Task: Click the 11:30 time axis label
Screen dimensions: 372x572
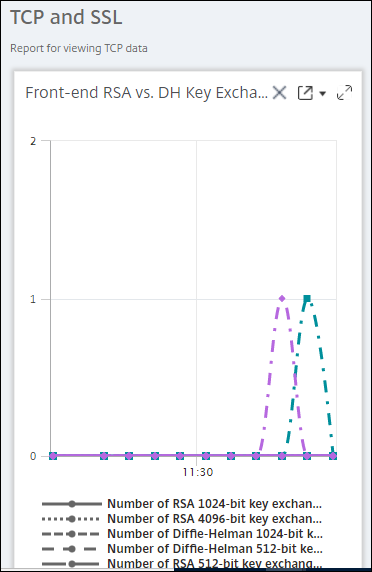Action: pos(198,472)
